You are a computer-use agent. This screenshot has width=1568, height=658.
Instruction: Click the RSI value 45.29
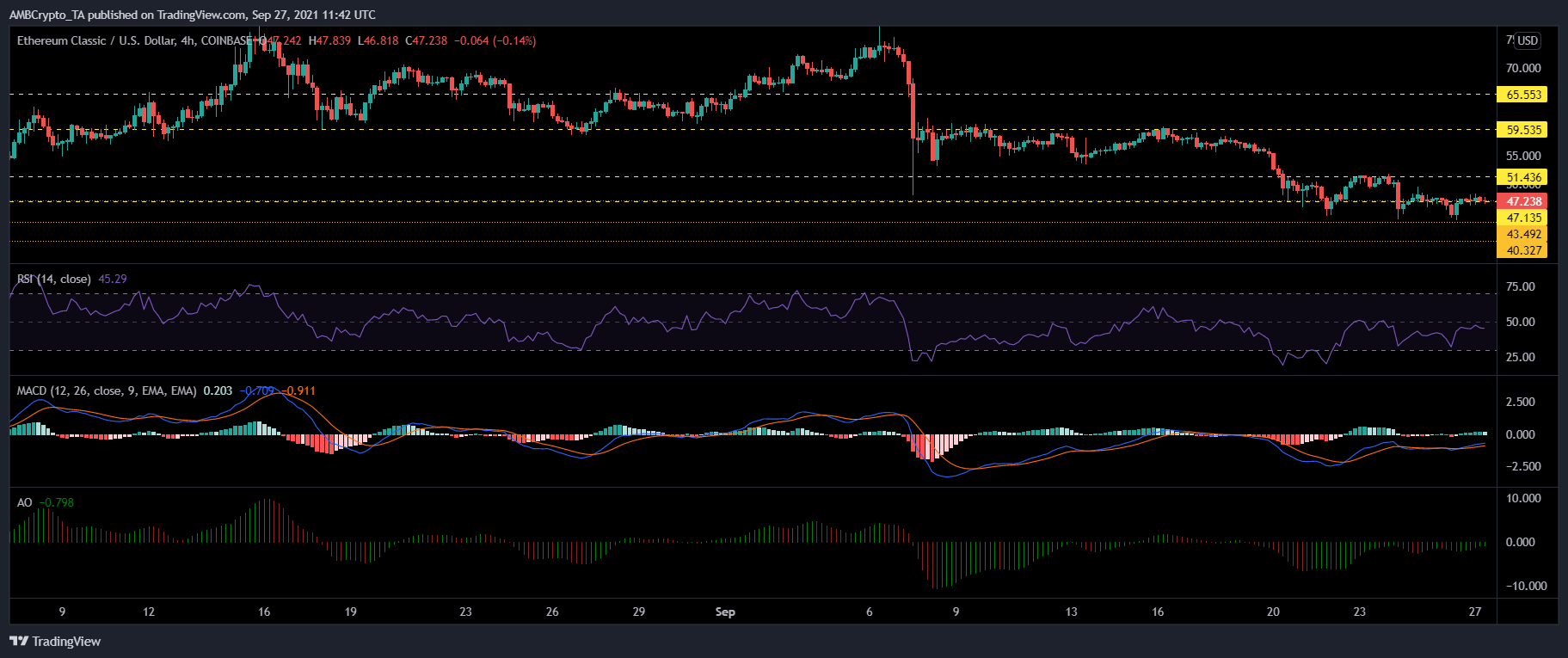pos(113,279)
